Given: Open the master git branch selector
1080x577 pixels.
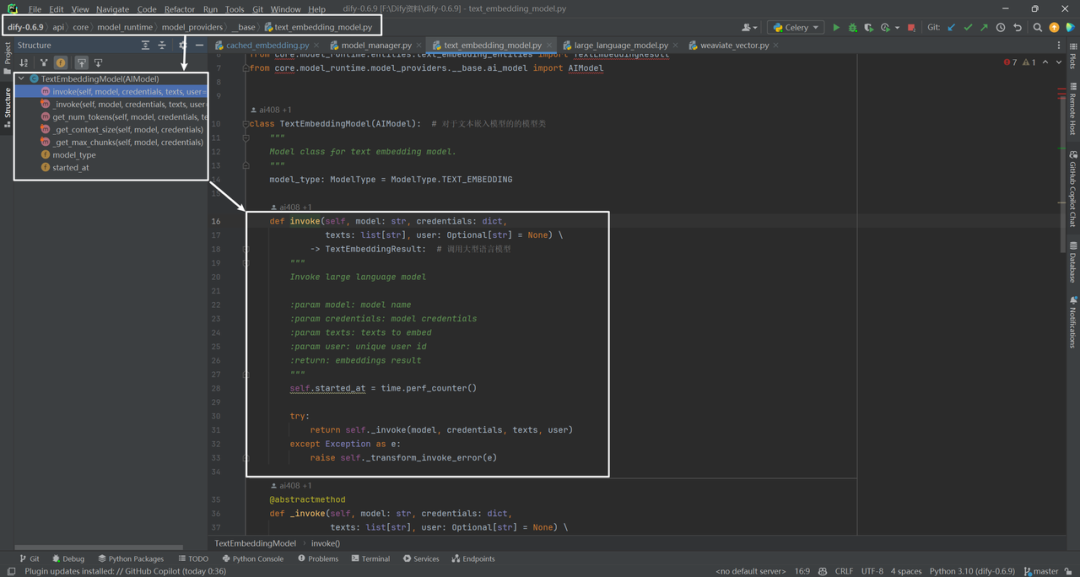Looking at the screenshot, I should (x=1041, y=571).
